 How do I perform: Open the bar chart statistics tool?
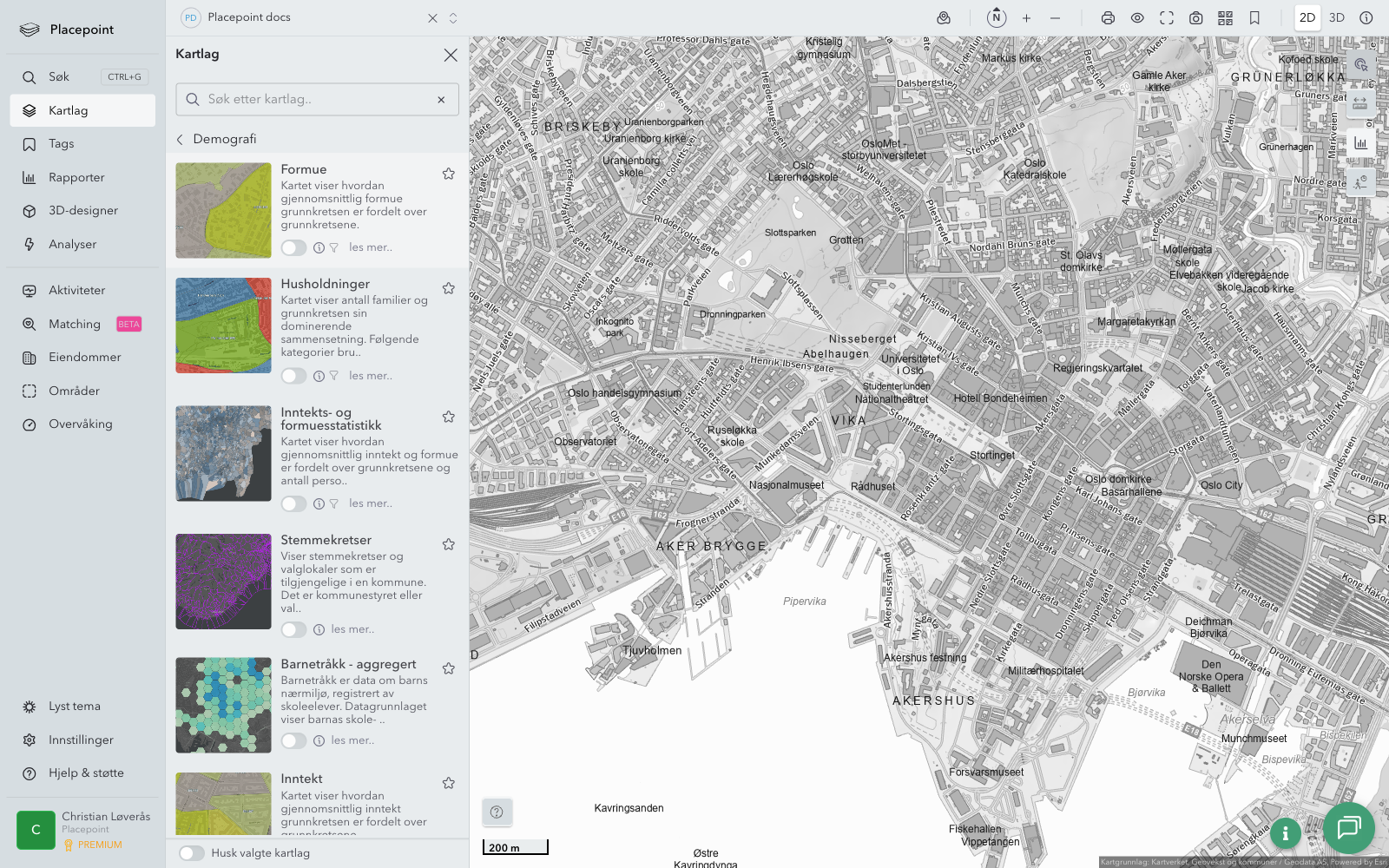coord(1360,143)
